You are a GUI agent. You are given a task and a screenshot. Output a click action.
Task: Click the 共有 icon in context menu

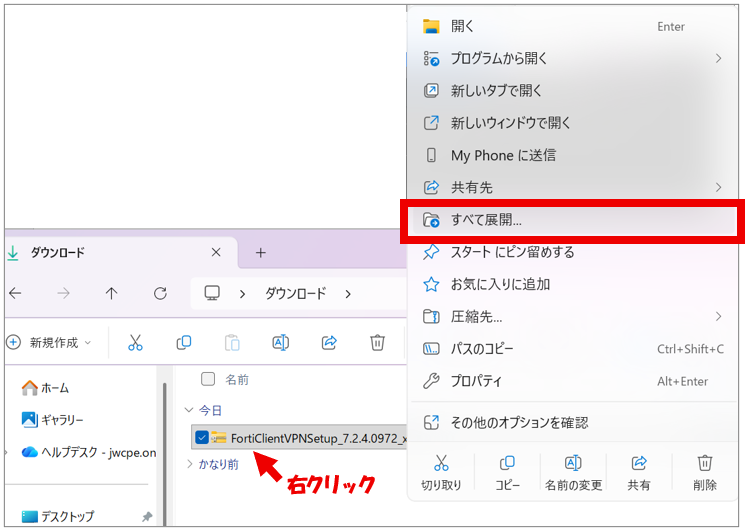pyautogui.click(x=638, y=462)
